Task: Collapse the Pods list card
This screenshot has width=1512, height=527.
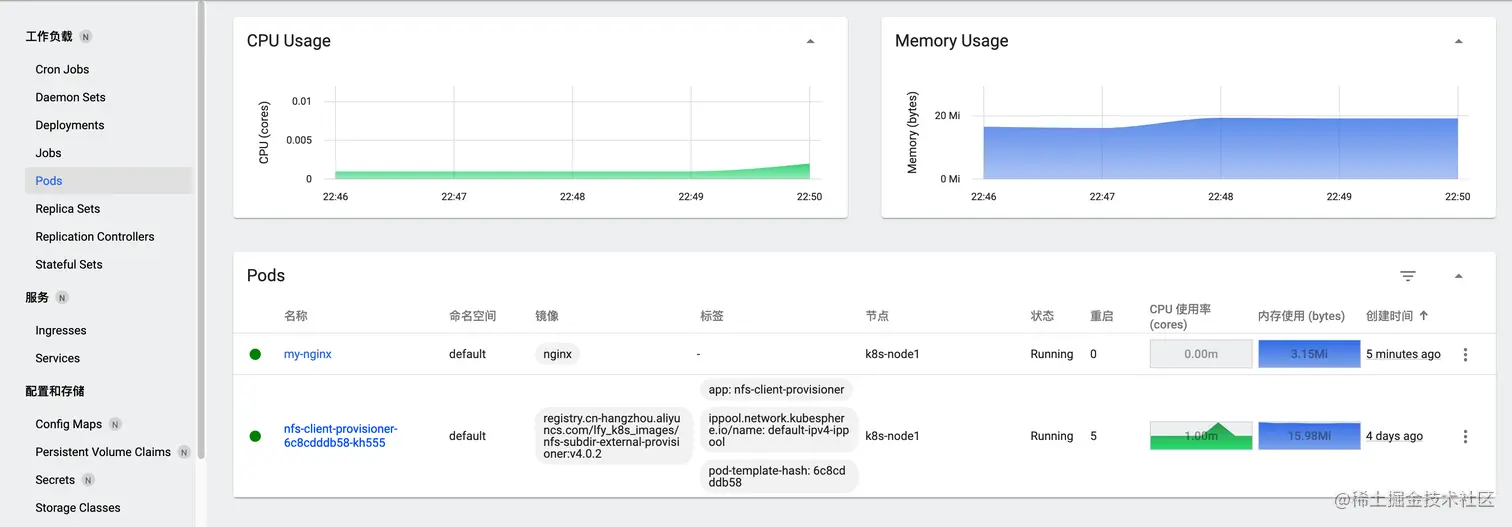Action: tap(1458, 276)
